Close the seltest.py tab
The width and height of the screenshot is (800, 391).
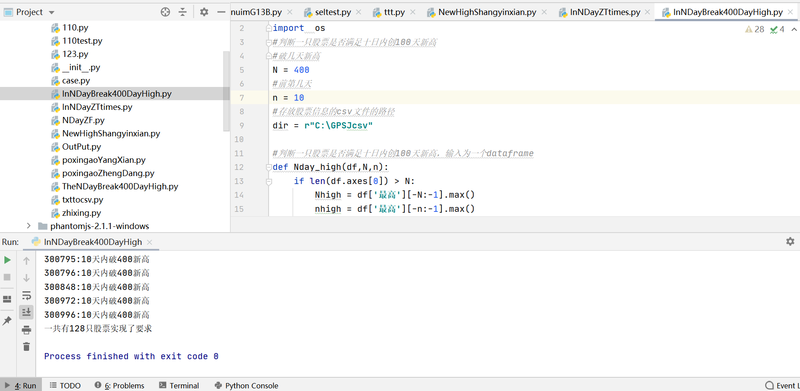(358, 12)
